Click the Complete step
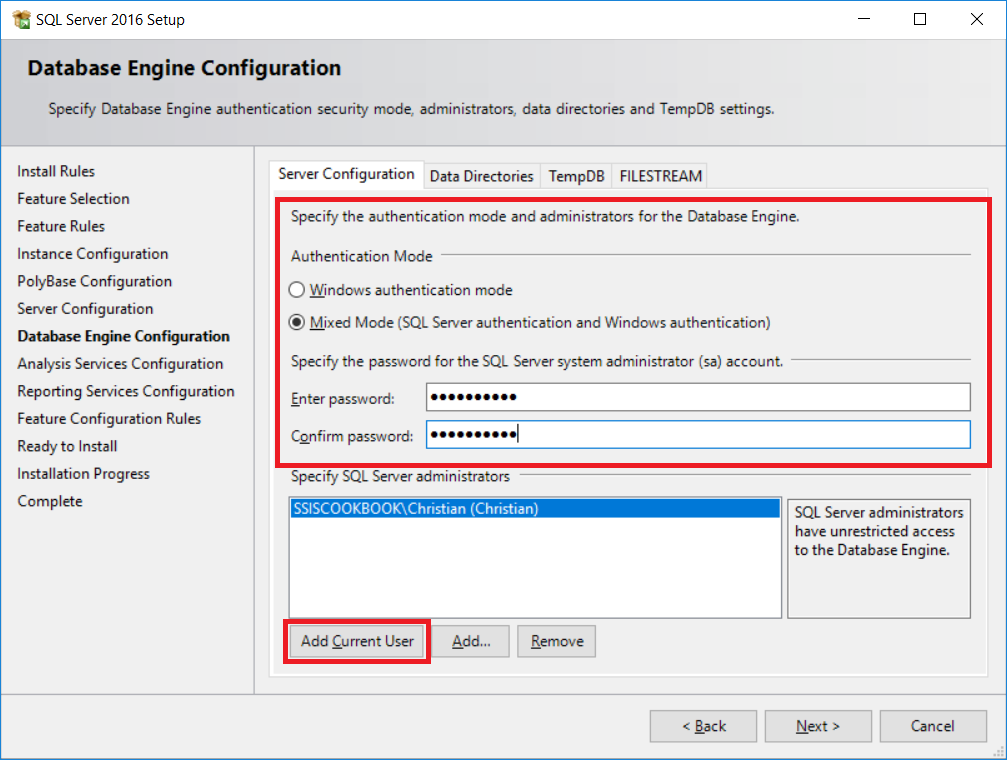The width and height of the screenshot is (1007, 760). (x=50, y=501)
